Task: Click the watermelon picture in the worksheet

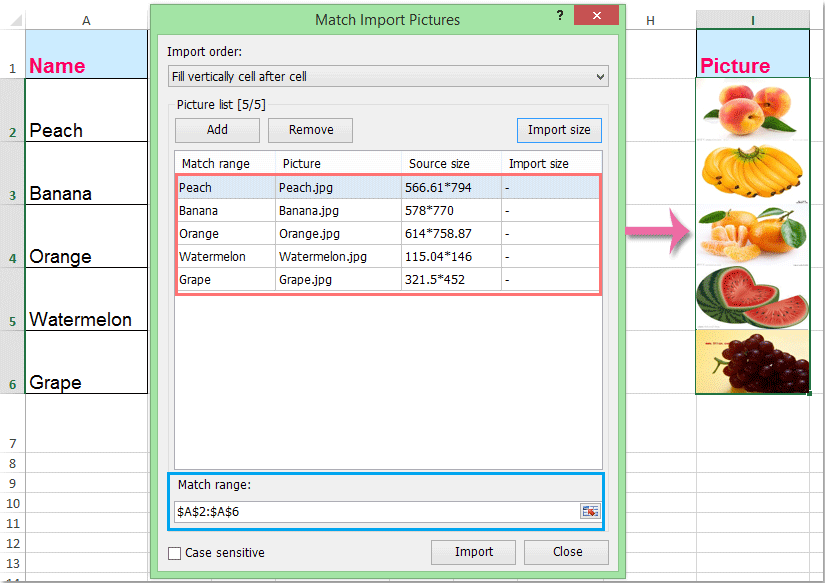Action: pyautogui.click(x=752, y=298)
